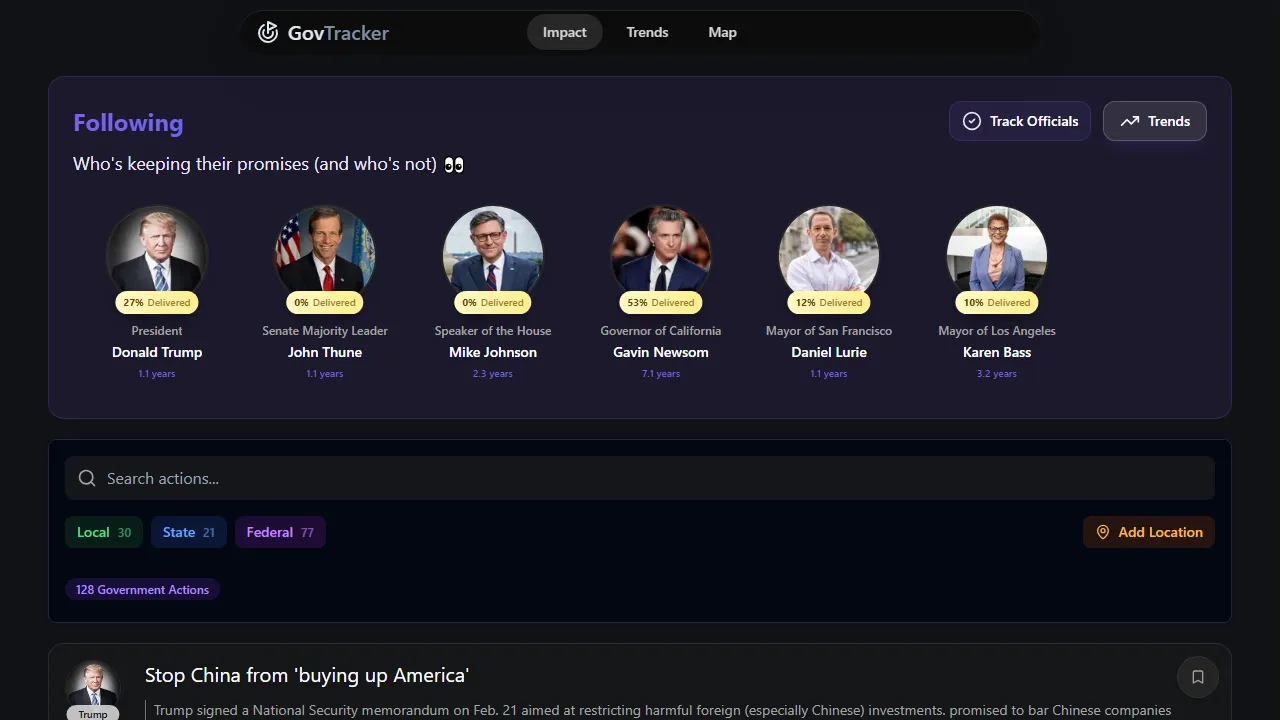Click the trending line icon in the Trends button
The height and width of the screenshot is (720, 1280).
1129,120
